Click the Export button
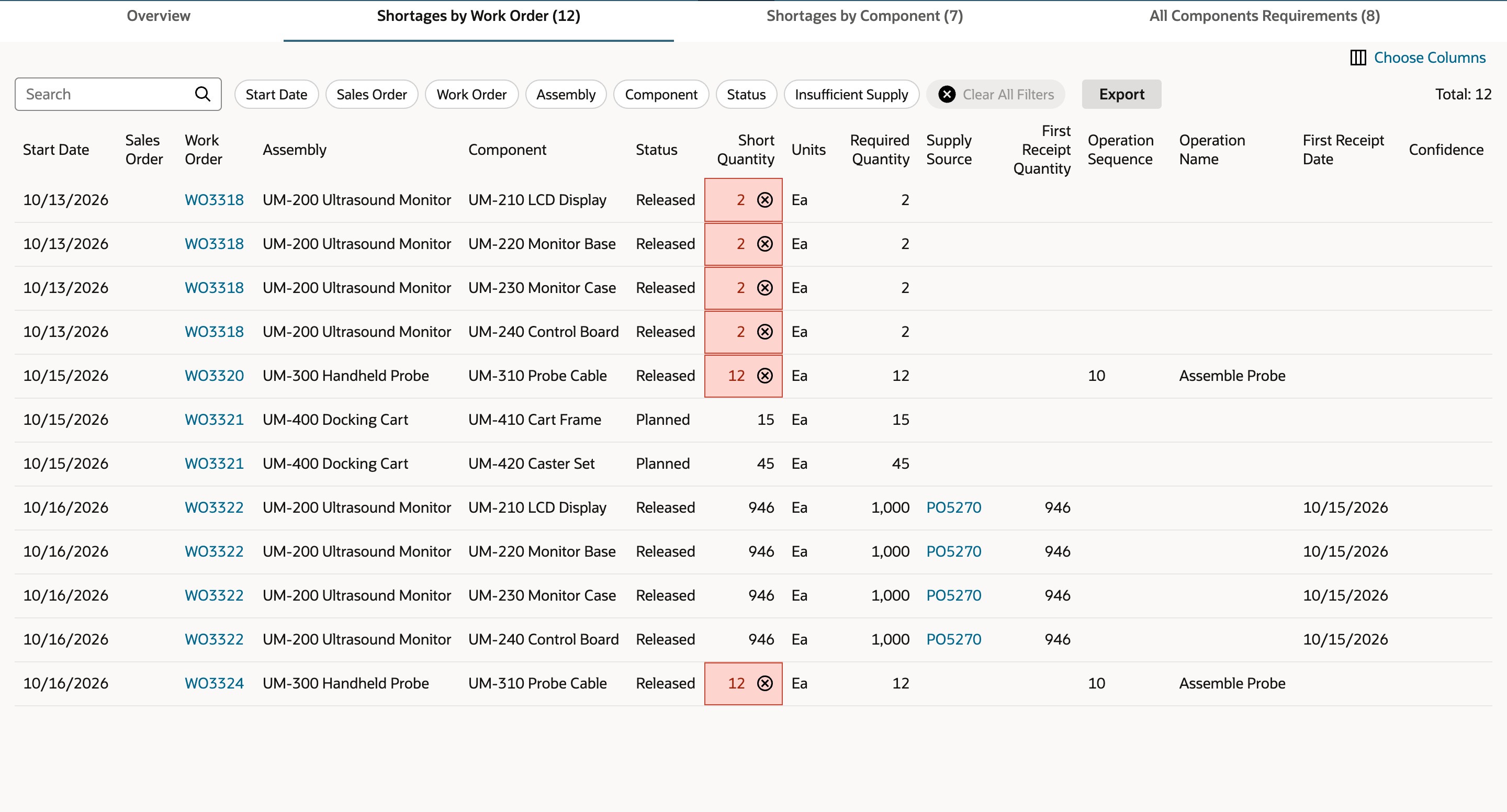Image resolution: width=1507 pixels, height=812 pixels. point(1121,94)
